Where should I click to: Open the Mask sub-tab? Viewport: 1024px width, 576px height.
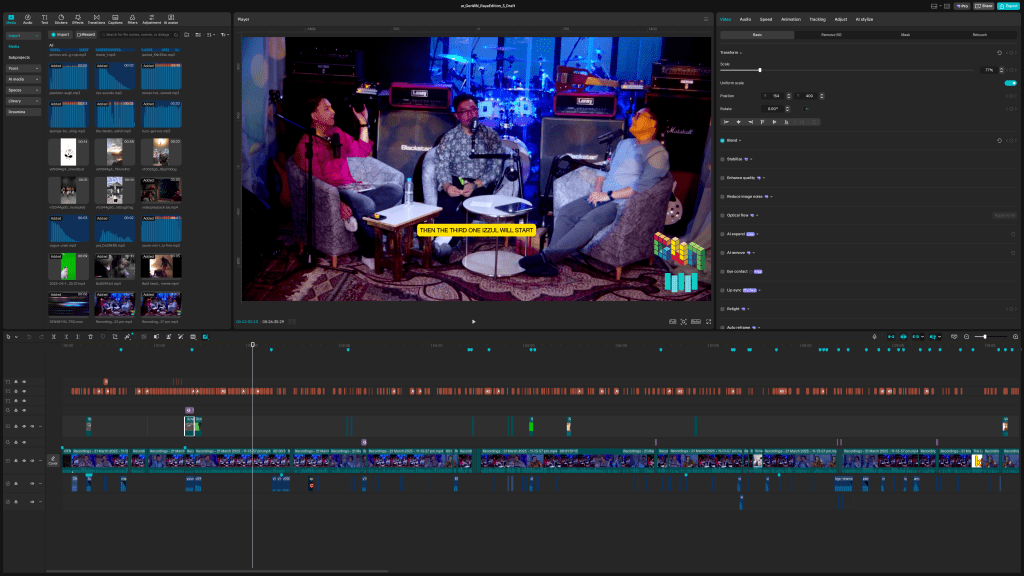(x=905, y=35)
